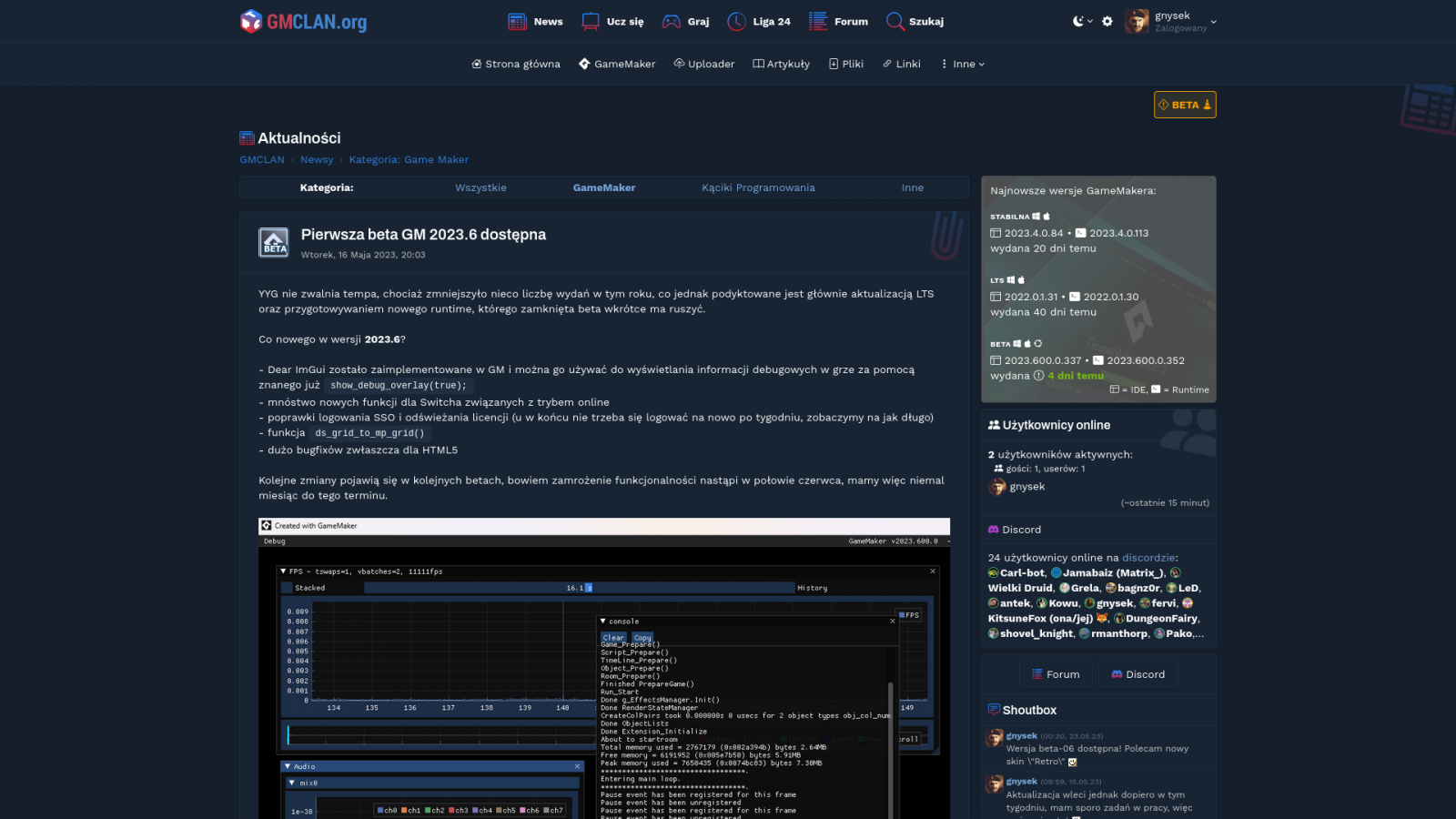
Task: Click the Newsy breadcrumb link
Action: 317,159
